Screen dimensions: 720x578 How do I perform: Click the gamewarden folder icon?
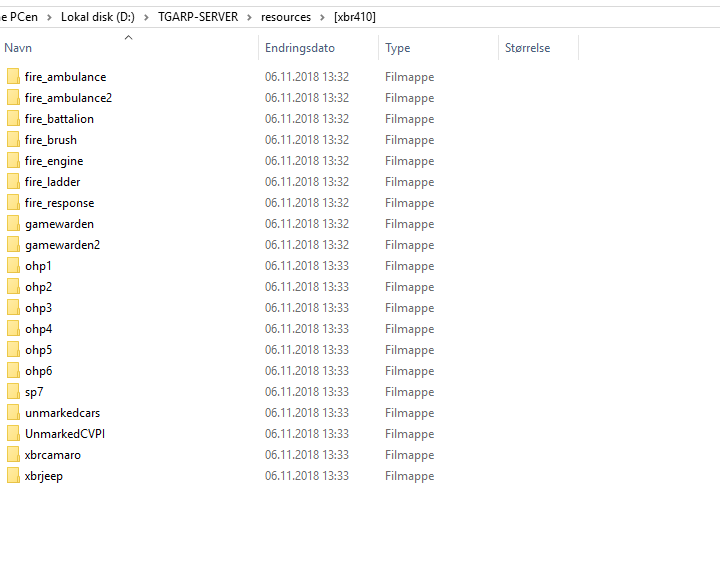coord(13,224)
